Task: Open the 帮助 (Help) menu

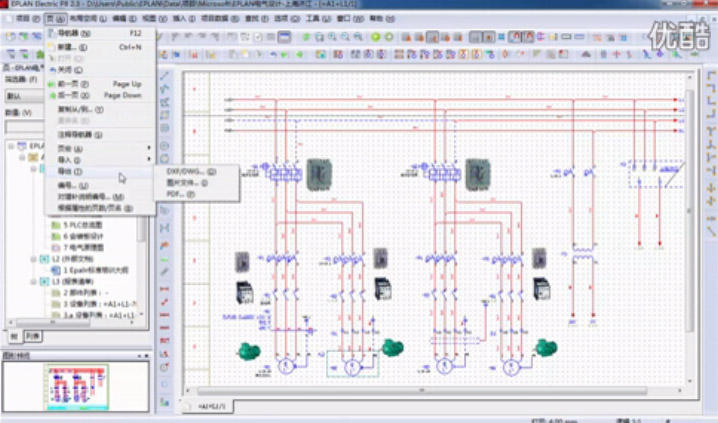Action: [x=382, y=19]
